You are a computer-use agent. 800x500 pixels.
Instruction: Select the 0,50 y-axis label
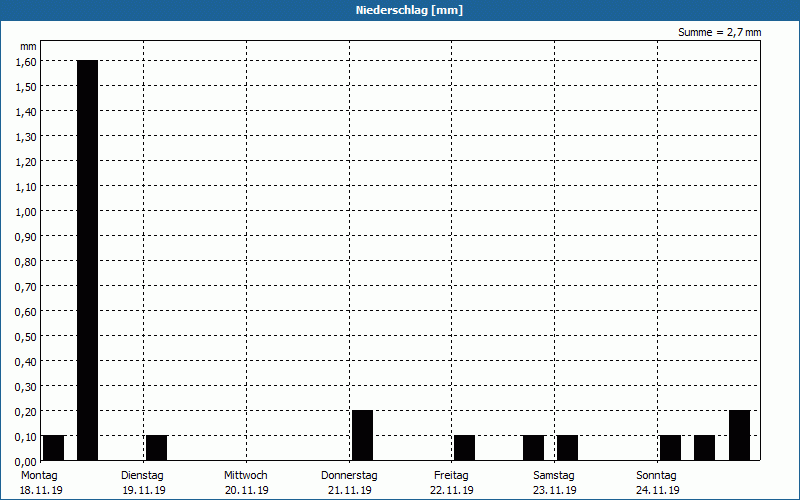point(26,337)
